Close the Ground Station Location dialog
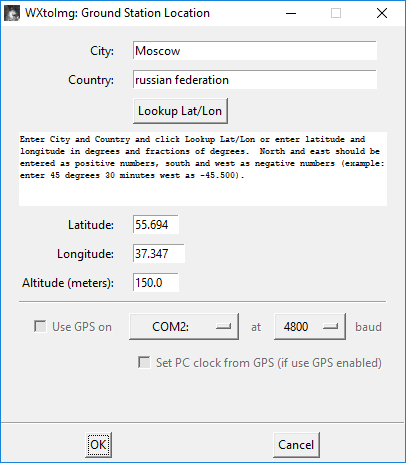This screenshot has width=406, height=463. pos(382,13)
